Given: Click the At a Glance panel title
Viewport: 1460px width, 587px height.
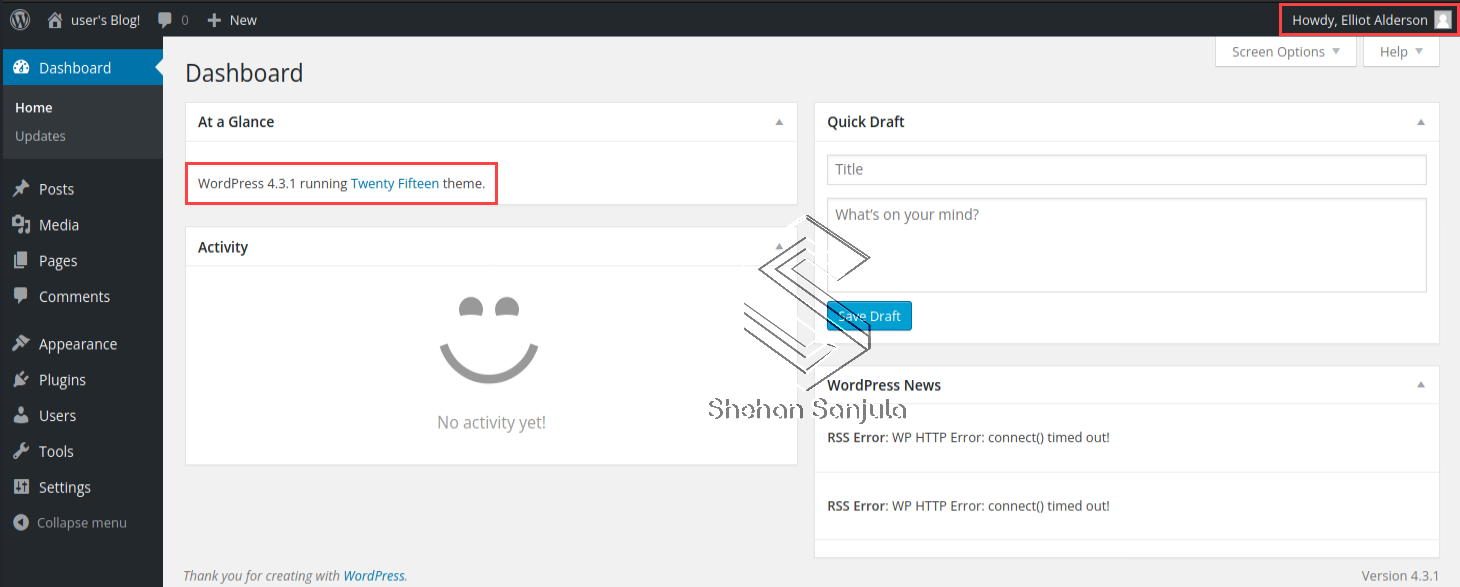Looking at the screenshot, I should click(x=236, y=122).
